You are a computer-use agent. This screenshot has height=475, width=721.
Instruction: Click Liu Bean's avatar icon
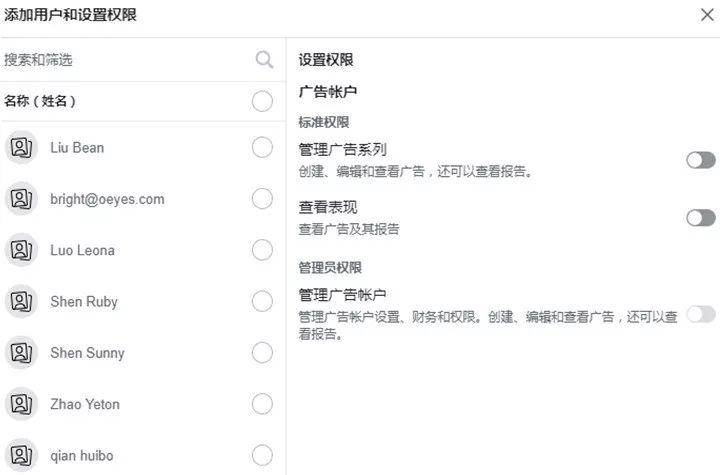point(21,148)
